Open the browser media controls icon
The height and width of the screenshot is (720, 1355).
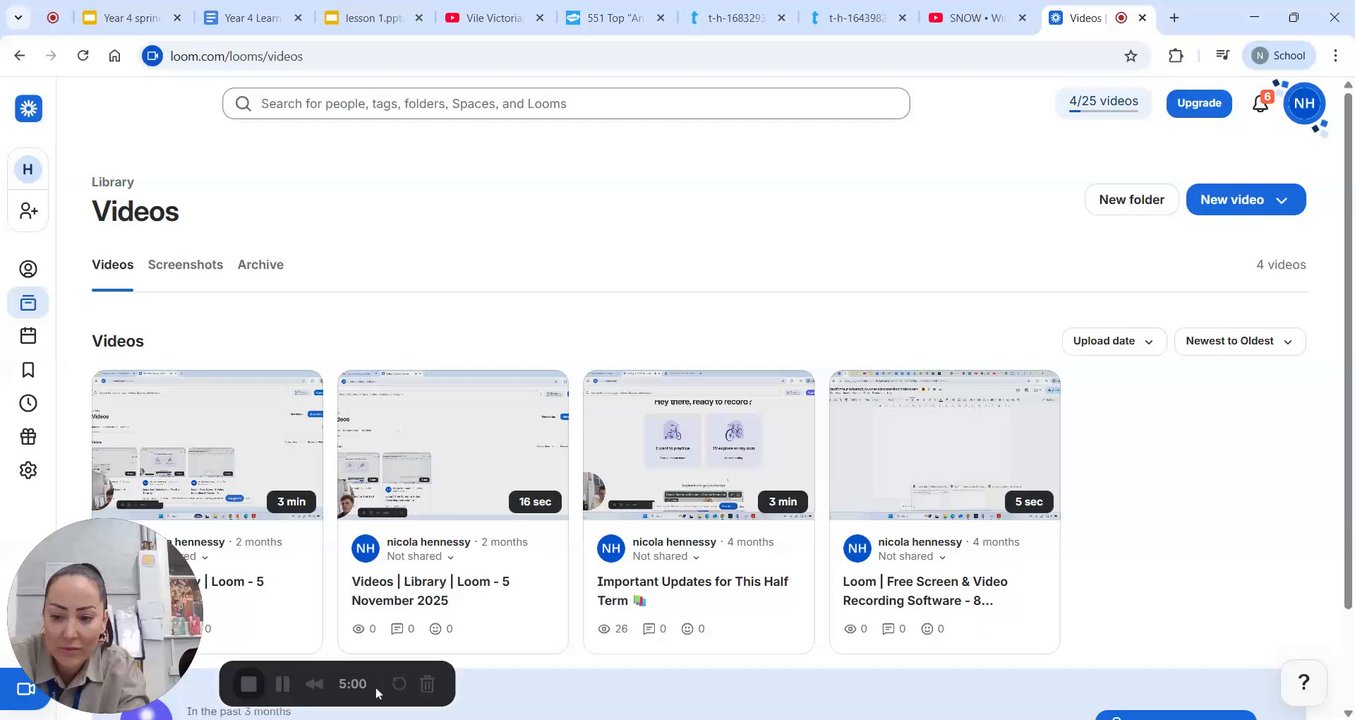tap(1222, 56)
